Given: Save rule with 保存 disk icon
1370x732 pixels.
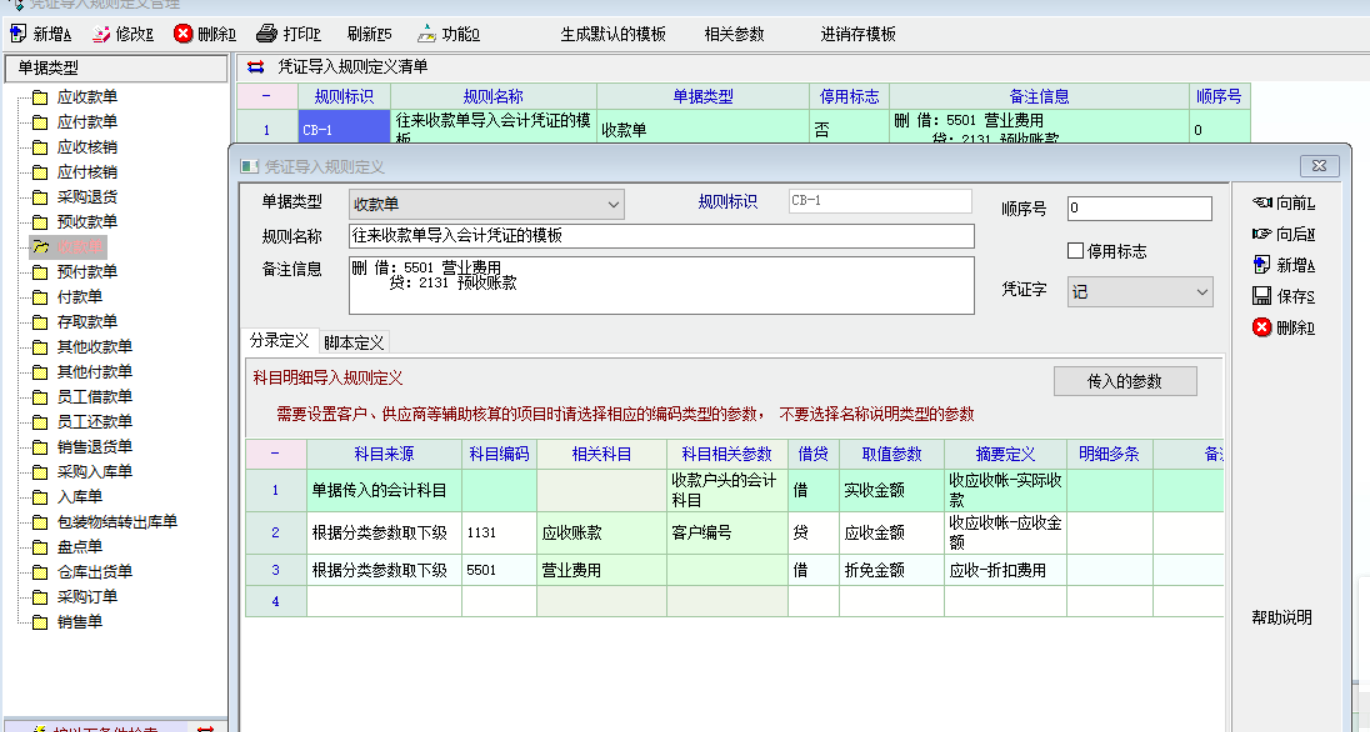Looking at the screenshot, I should [1262, 296].
